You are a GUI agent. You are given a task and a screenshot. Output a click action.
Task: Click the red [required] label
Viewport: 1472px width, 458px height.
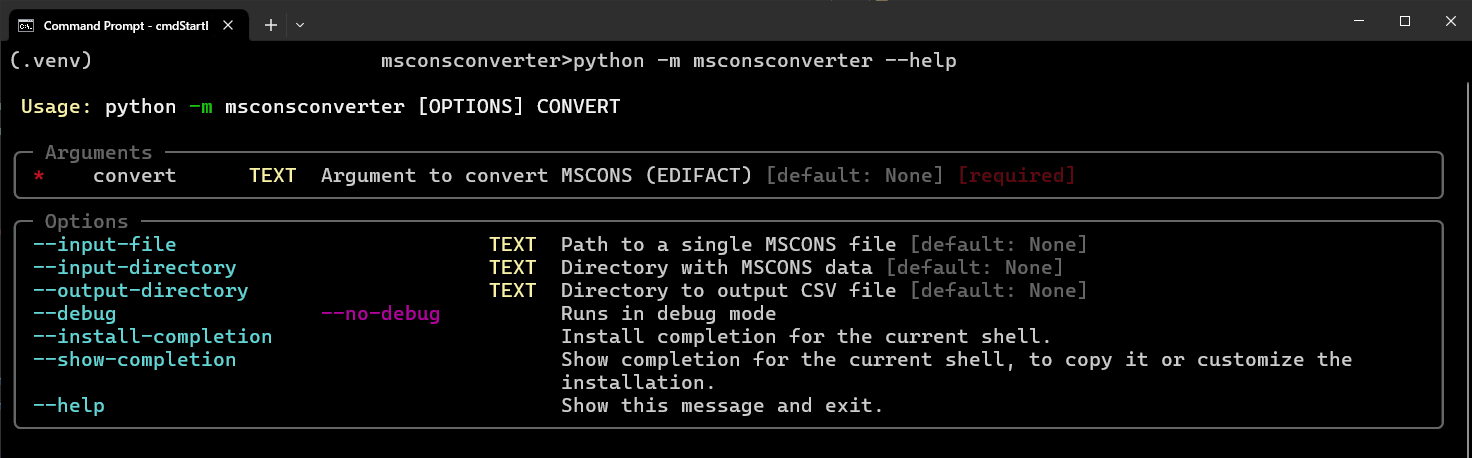(x=1016, y=175)
